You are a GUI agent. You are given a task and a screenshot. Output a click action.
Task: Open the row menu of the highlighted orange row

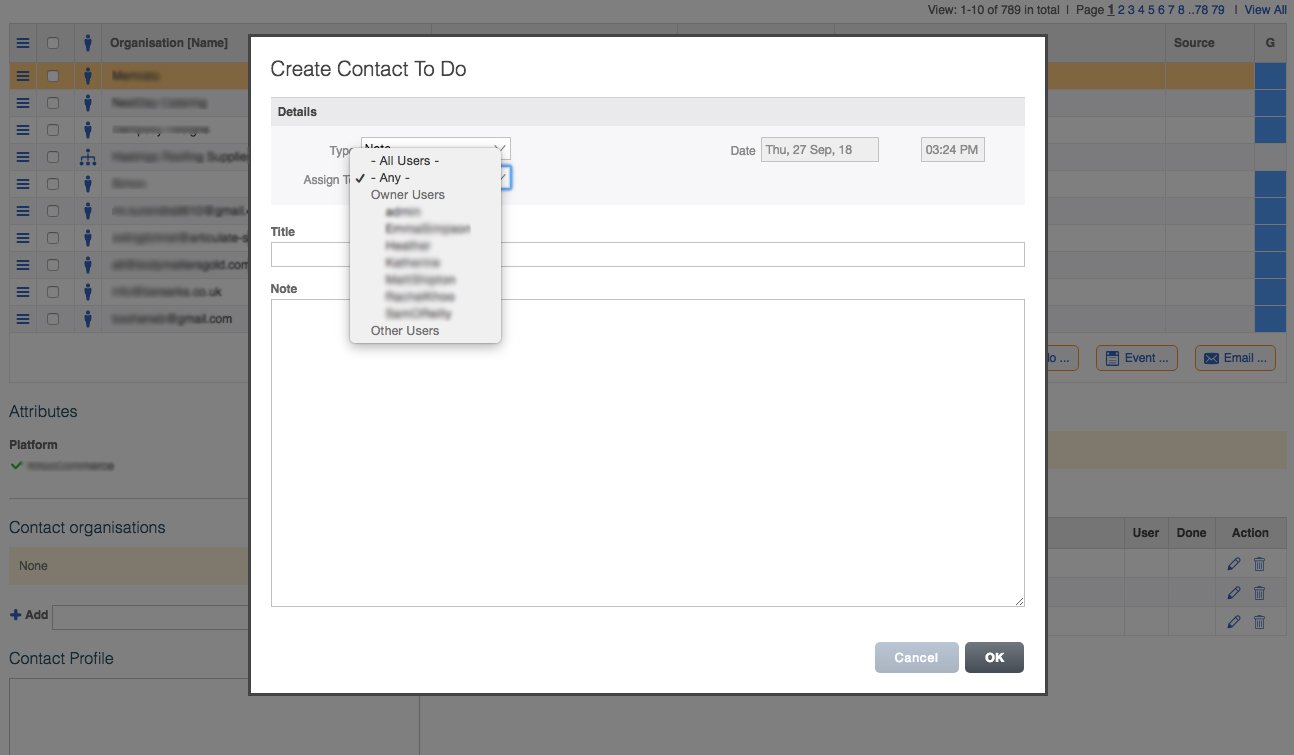tap(22, 75)
